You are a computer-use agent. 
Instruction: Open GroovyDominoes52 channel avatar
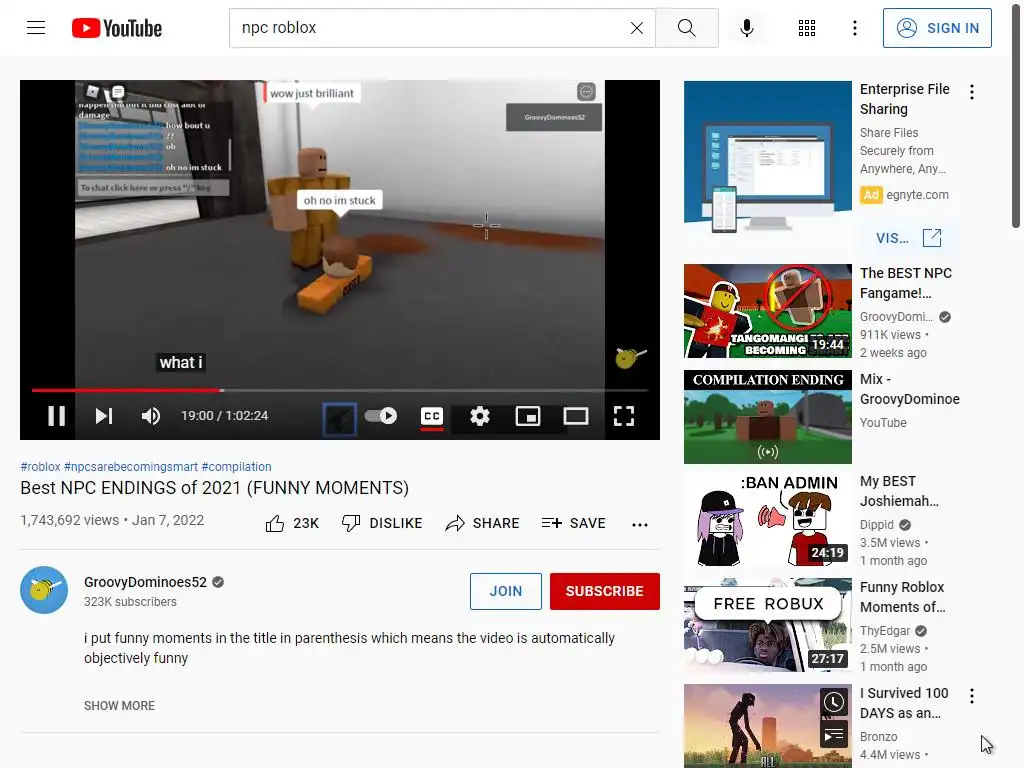[44, 590]
